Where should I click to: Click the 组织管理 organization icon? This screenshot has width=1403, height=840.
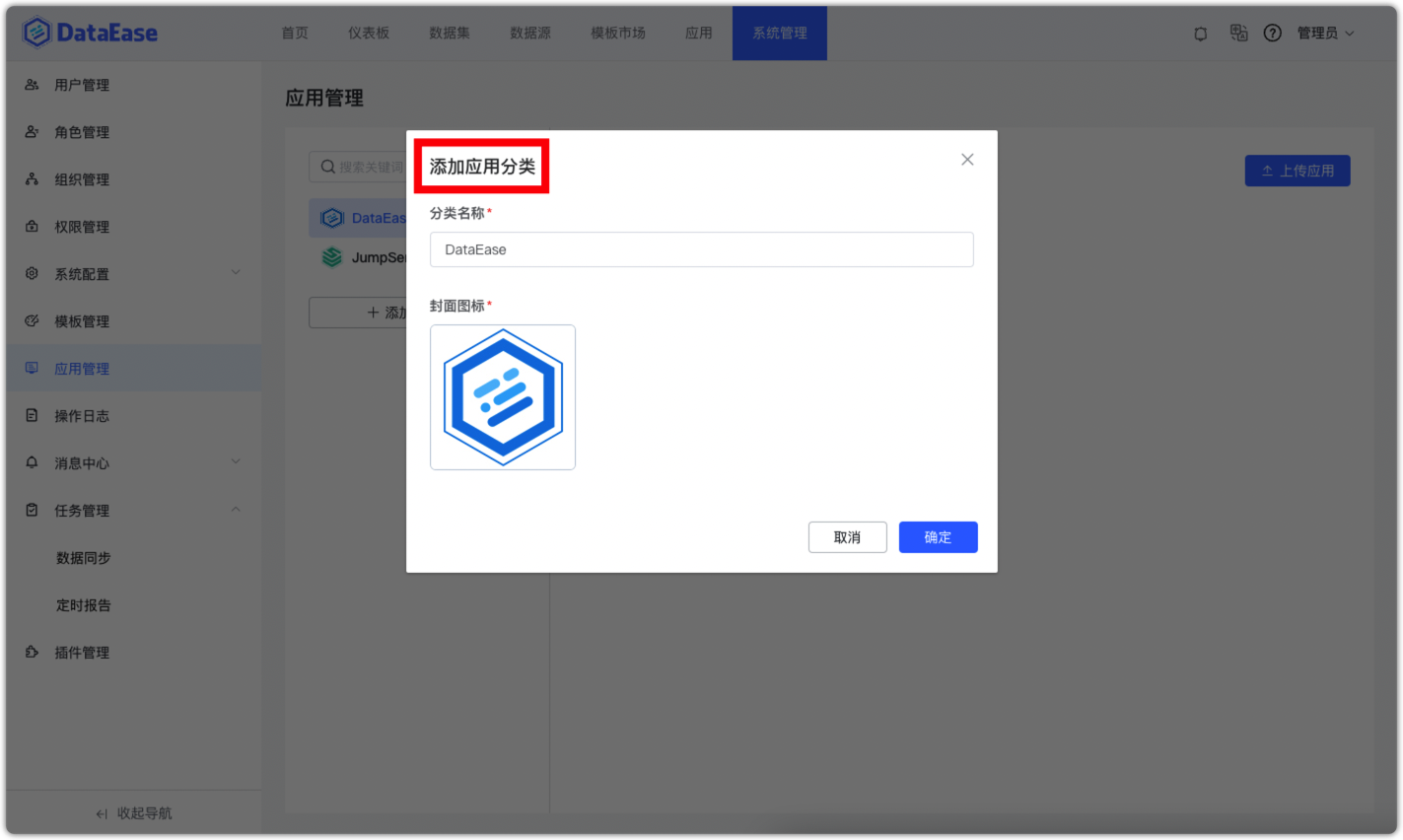(31, 178)
